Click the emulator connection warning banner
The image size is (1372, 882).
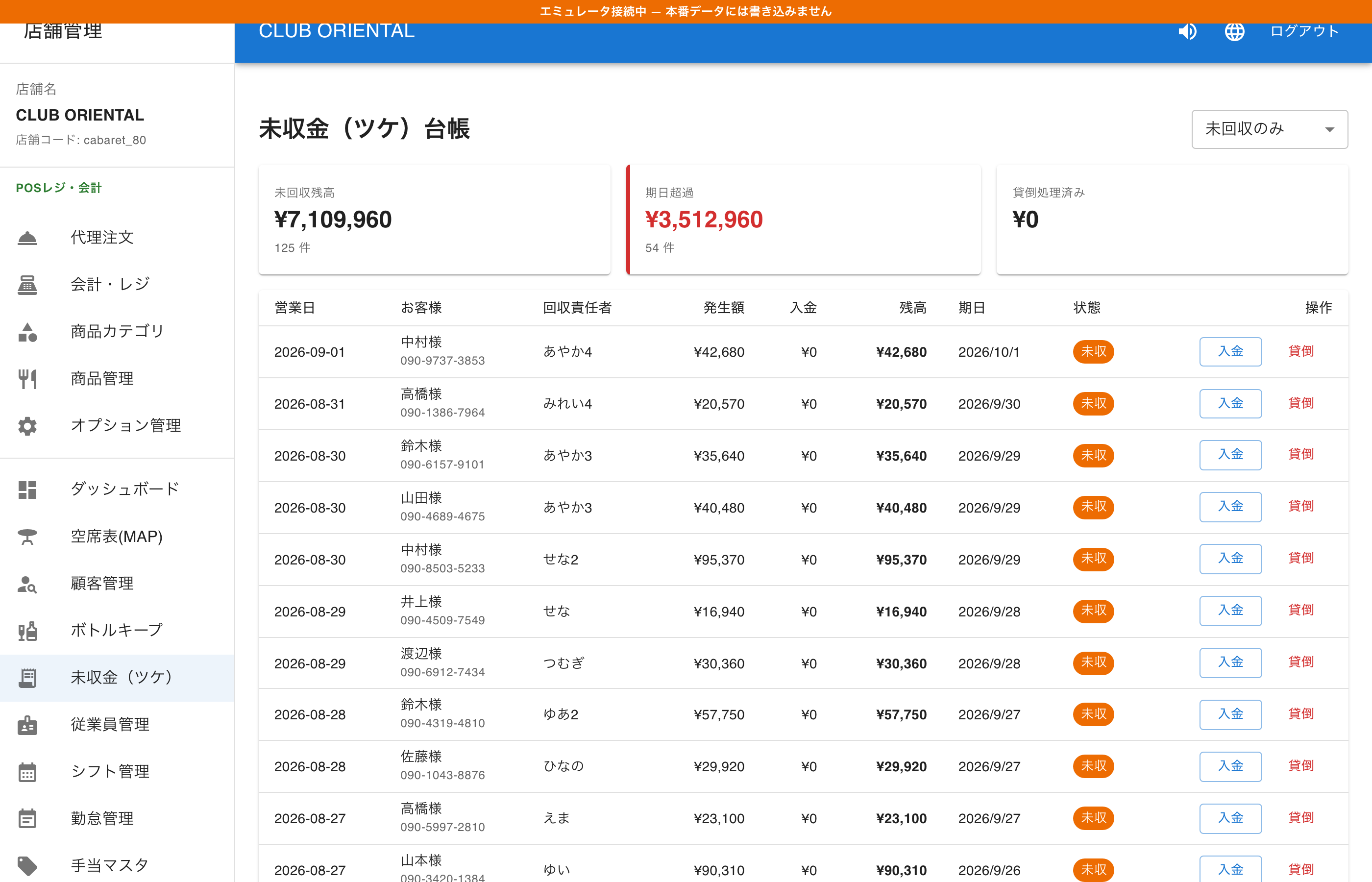[x=686, y=11]
